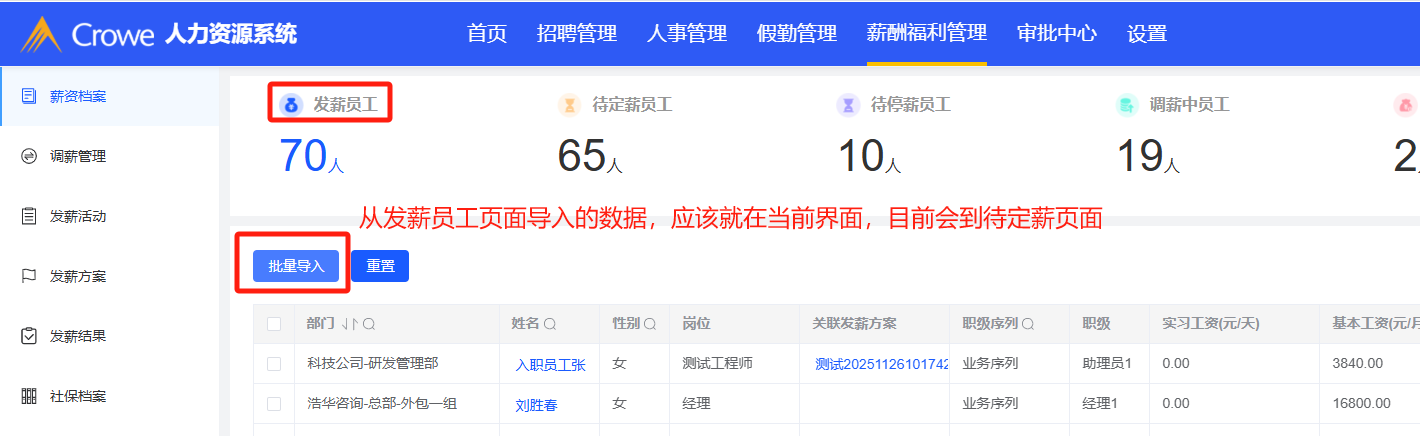Select 薪酬福利管理 navigation tab
1420x436 pixels.
927,33
